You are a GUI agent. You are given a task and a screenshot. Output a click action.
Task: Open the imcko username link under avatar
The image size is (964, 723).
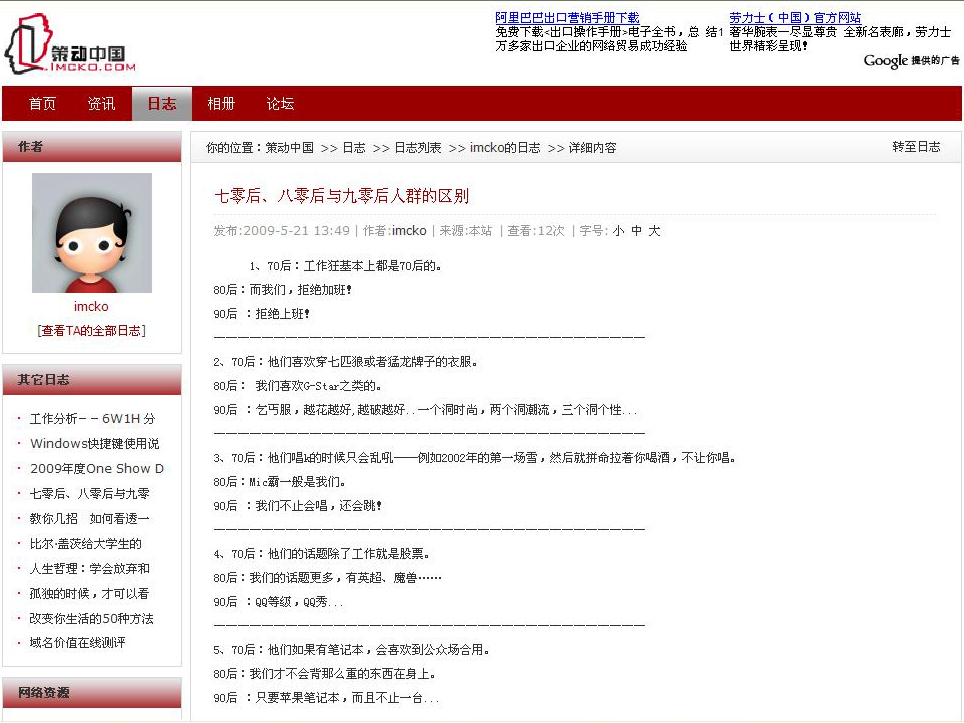[x=91, y=306]
